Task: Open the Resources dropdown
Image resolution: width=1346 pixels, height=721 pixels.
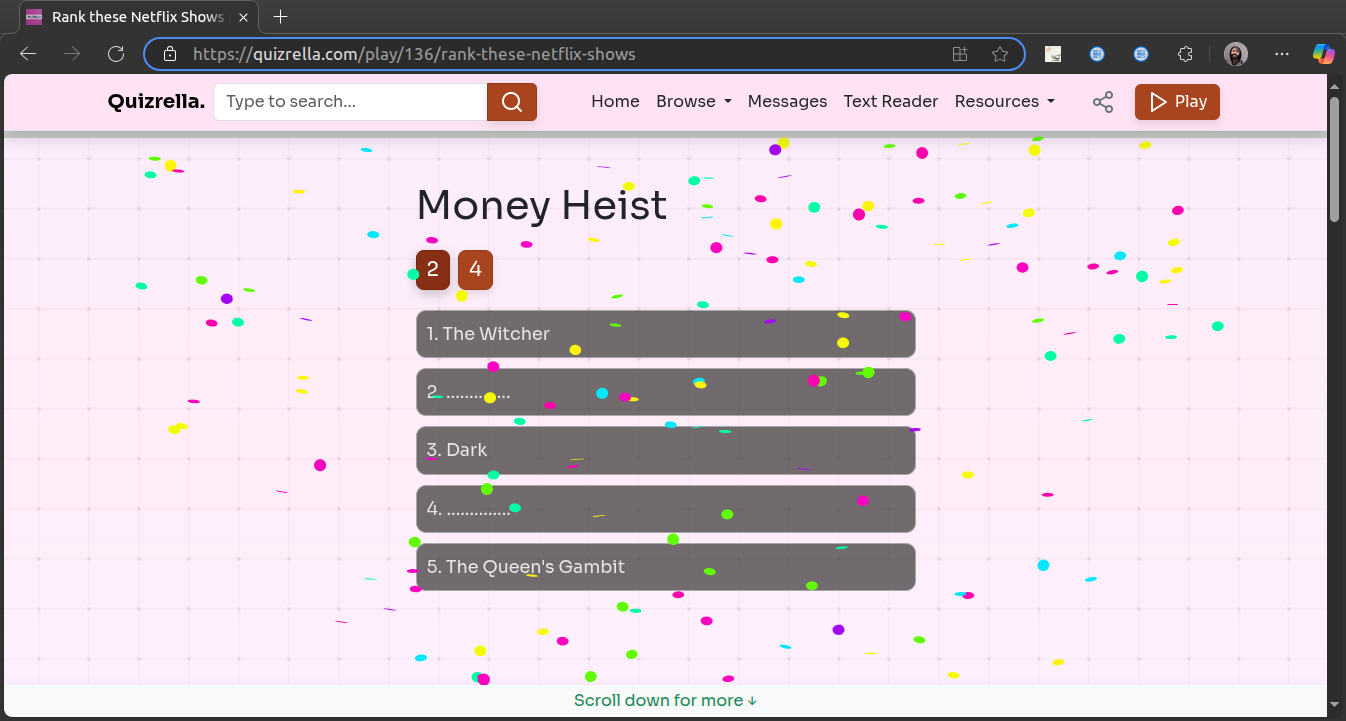Action: click(x=1004, y=101)
